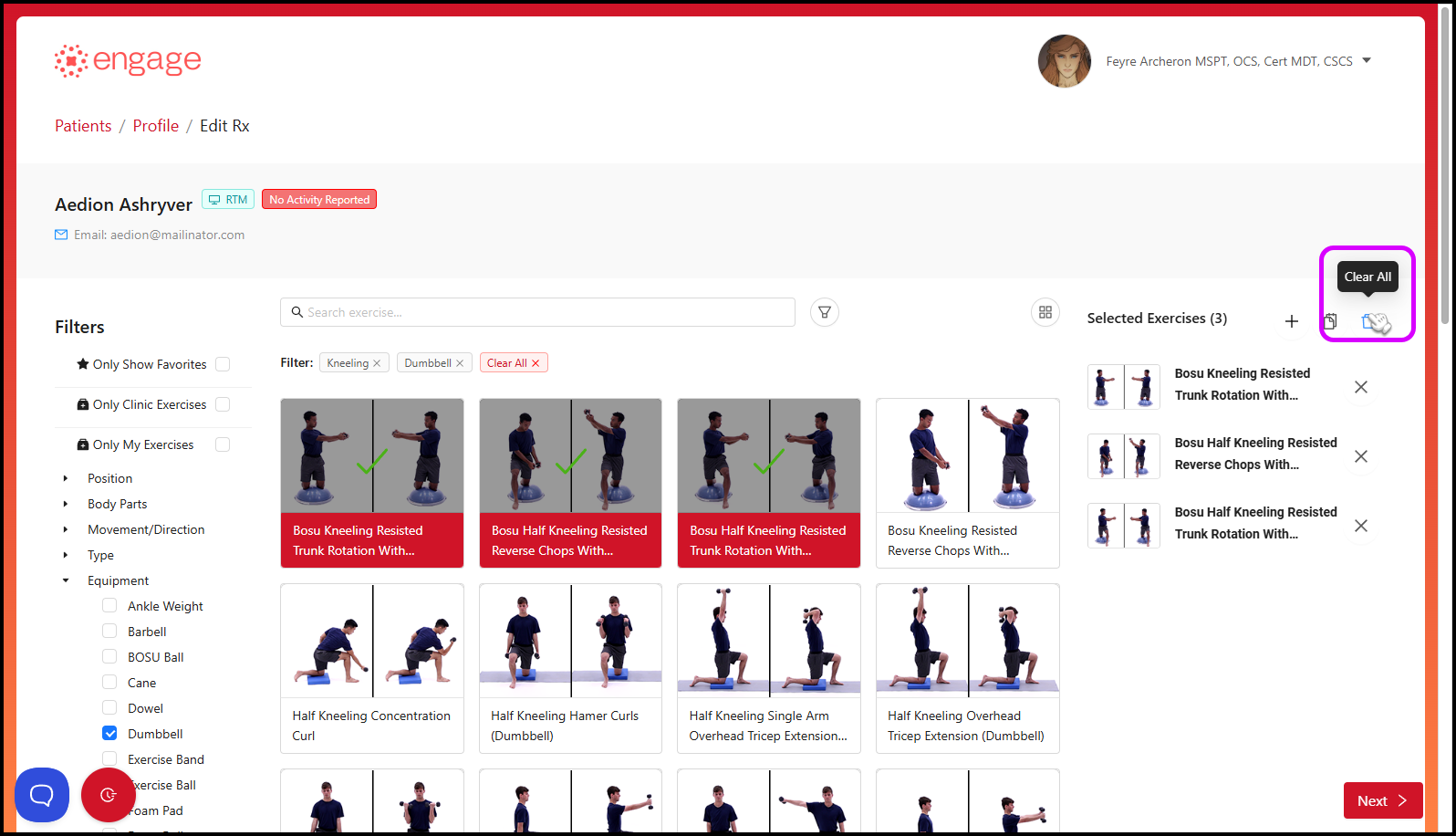Click the red circular floating button
Image resolution: width=1456 pixels, height=836 pixels.
[x=109, y=795]
